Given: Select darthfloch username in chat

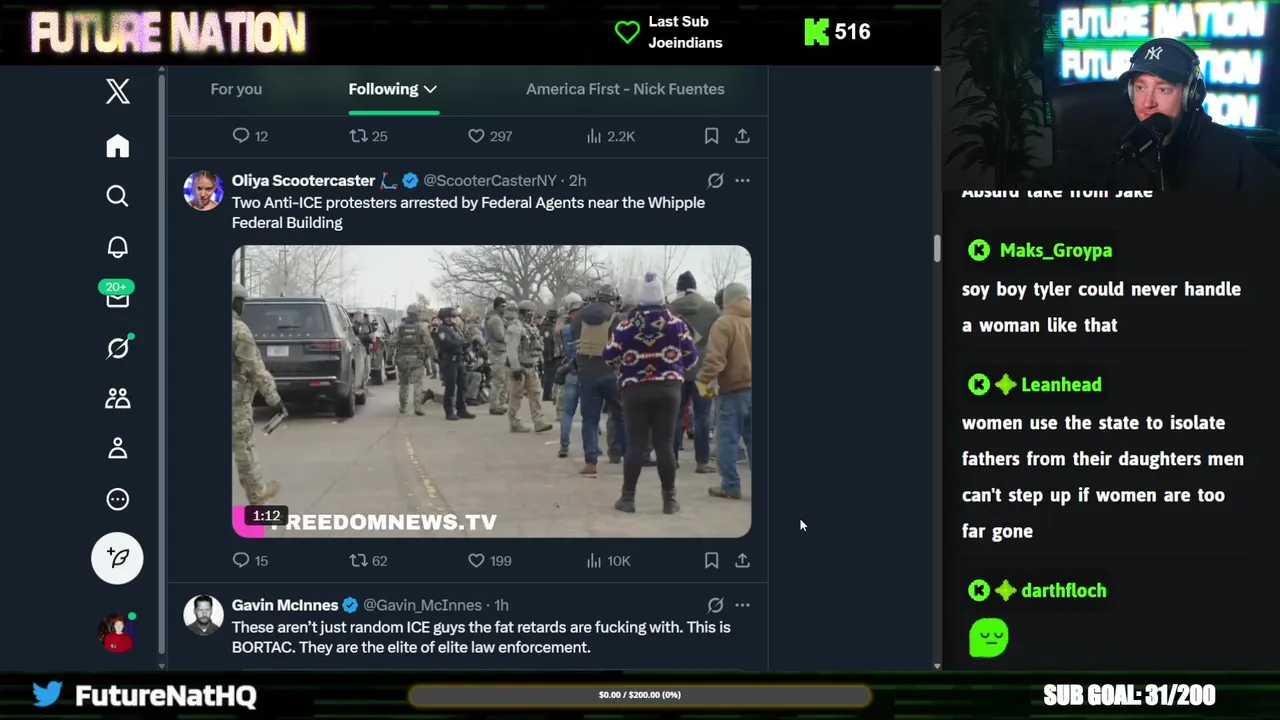Looking at the screenshot, I should pyautogui.click(x=1064, y=591).
